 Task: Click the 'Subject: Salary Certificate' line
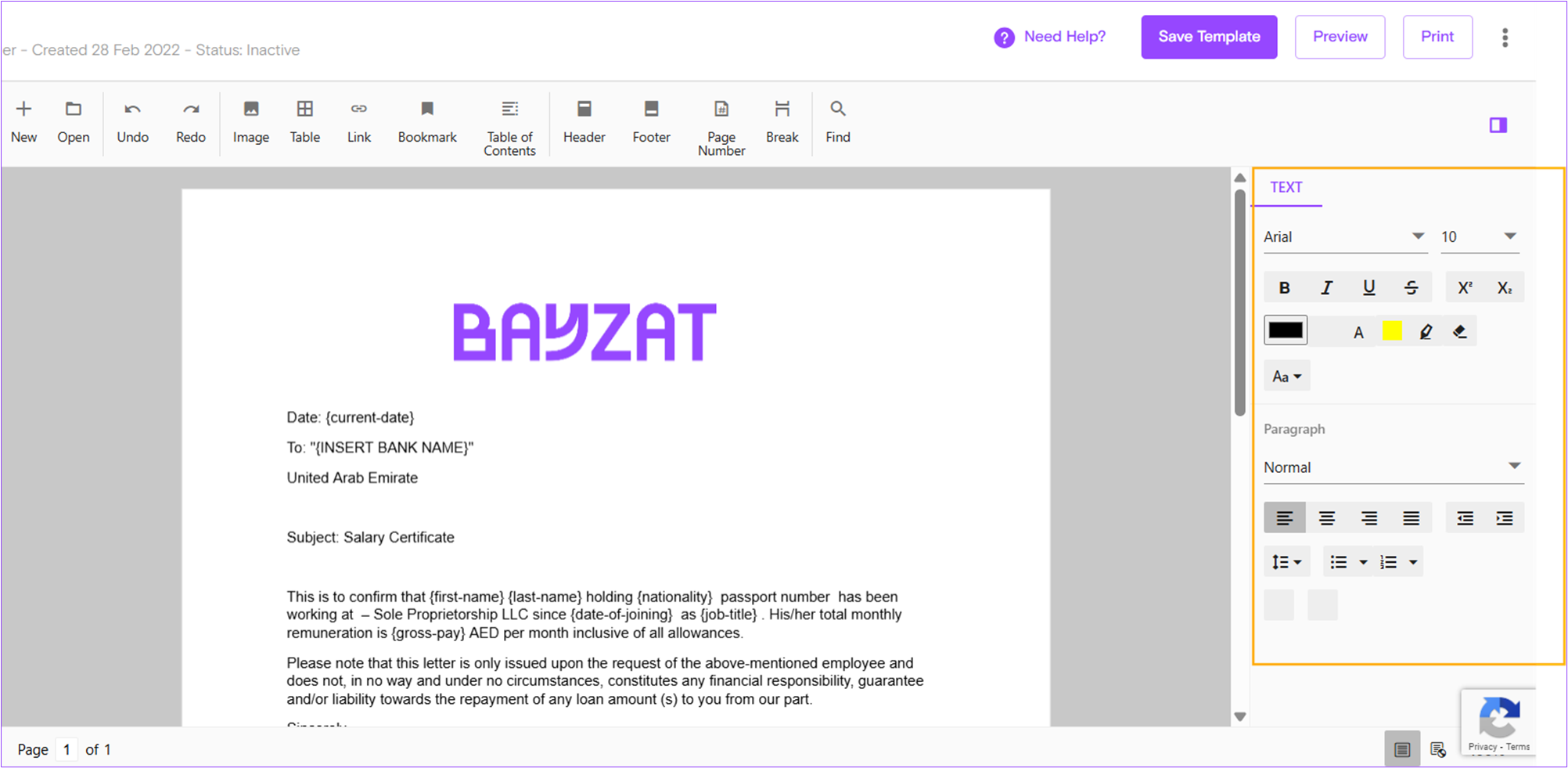(x=370, y=537)
